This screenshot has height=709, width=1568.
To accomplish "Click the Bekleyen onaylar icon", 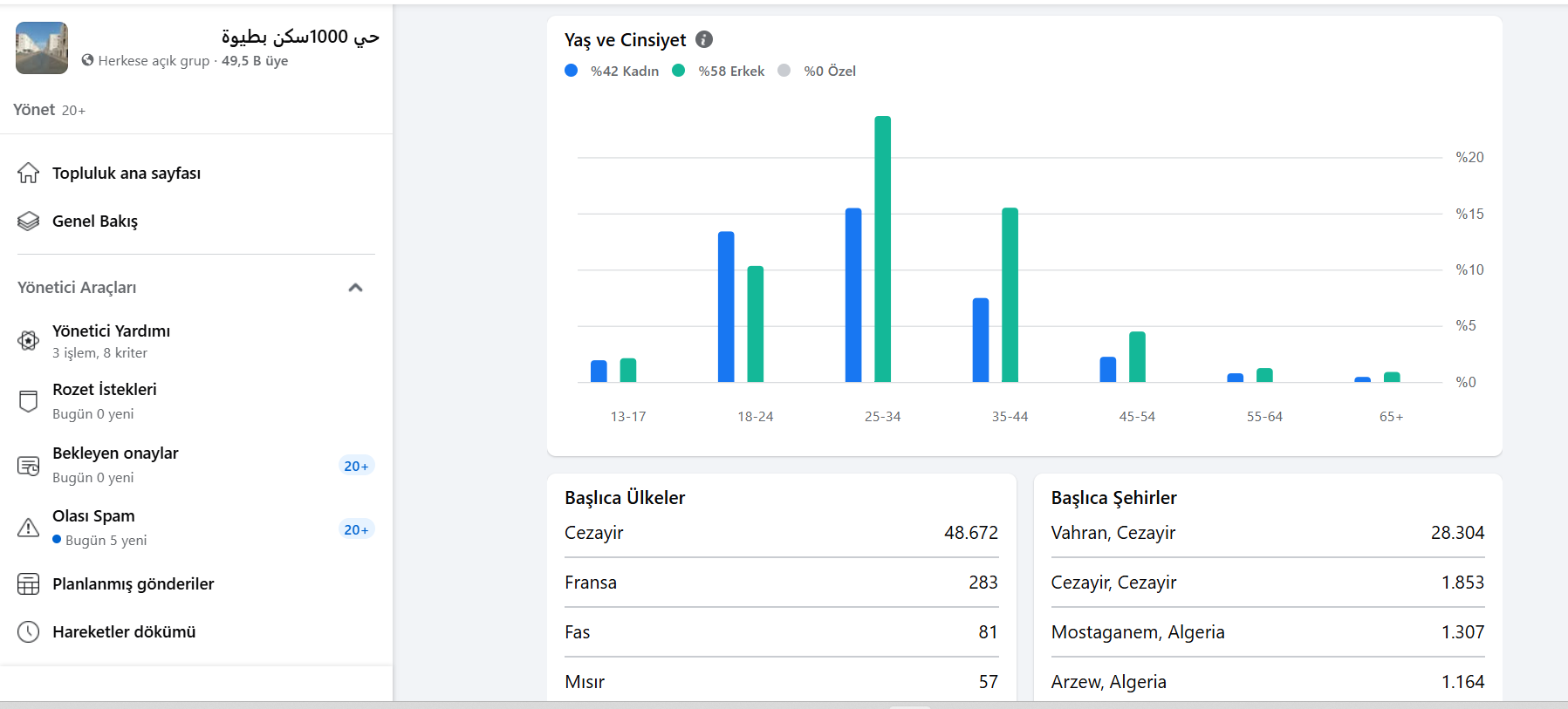I will [28, 466].
